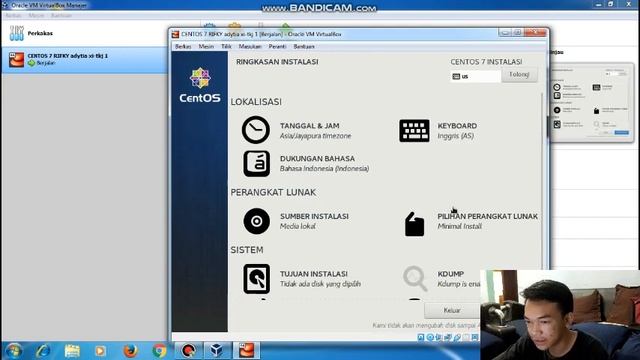The height and width of the screenshot is (360, 640).
Task: Select CENTOS 7 RIFKY VM icon in list
Action: click(x=16, y=60)
